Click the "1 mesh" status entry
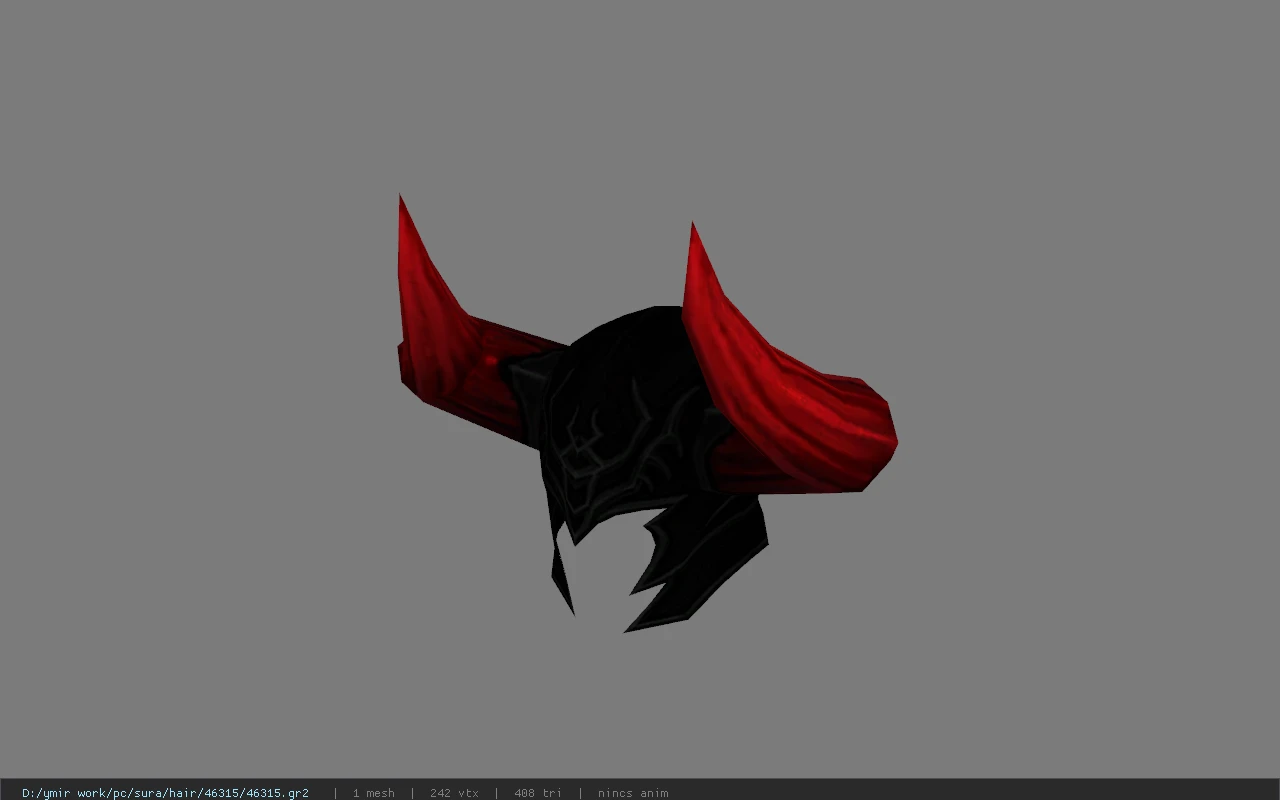The image size is (1280, 800). pyautogui.click(x=373, y=793)
